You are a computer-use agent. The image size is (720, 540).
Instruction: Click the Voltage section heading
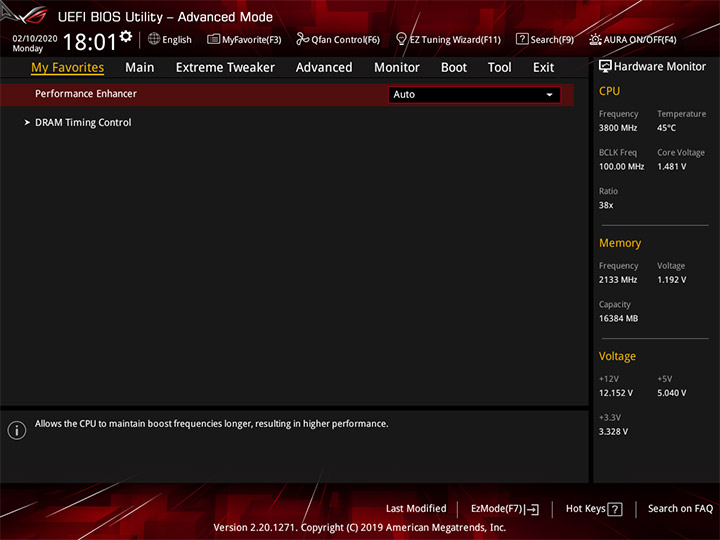point(617,356)
